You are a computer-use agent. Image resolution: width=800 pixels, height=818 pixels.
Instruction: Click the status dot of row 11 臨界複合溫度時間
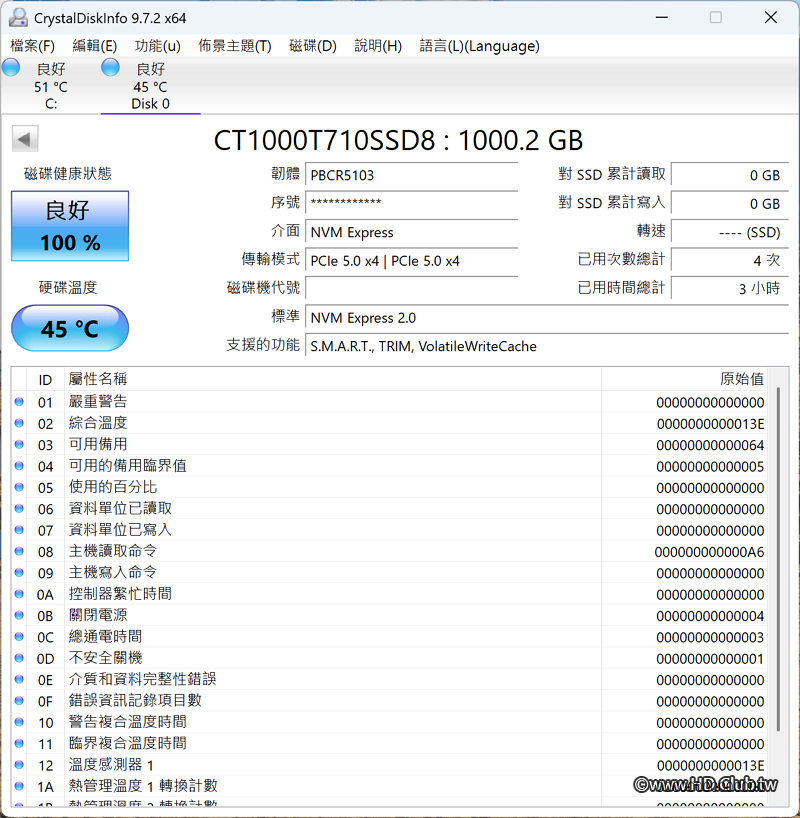19,743
